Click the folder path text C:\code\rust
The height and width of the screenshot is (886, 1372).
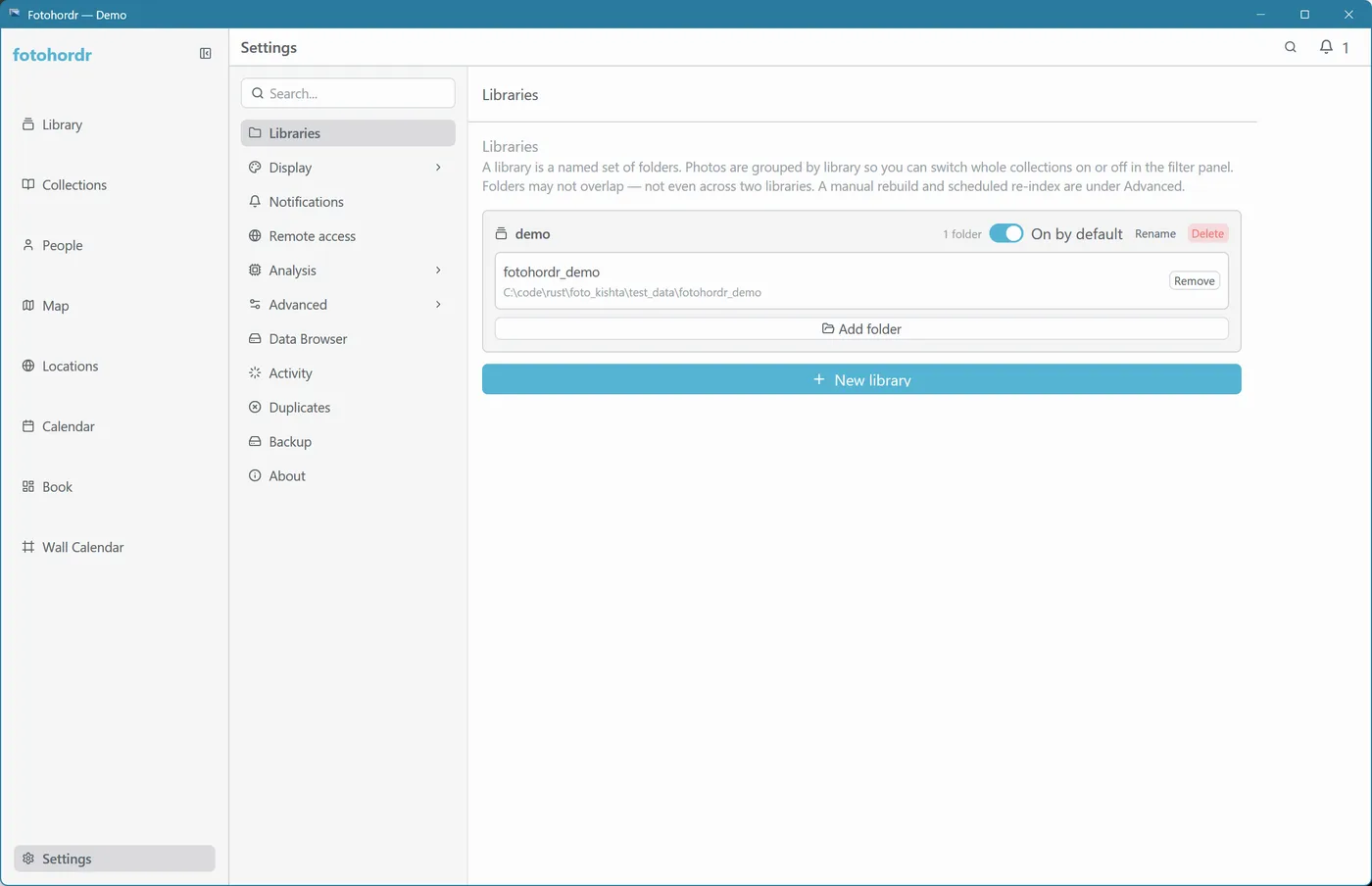(x=632, y=292)
